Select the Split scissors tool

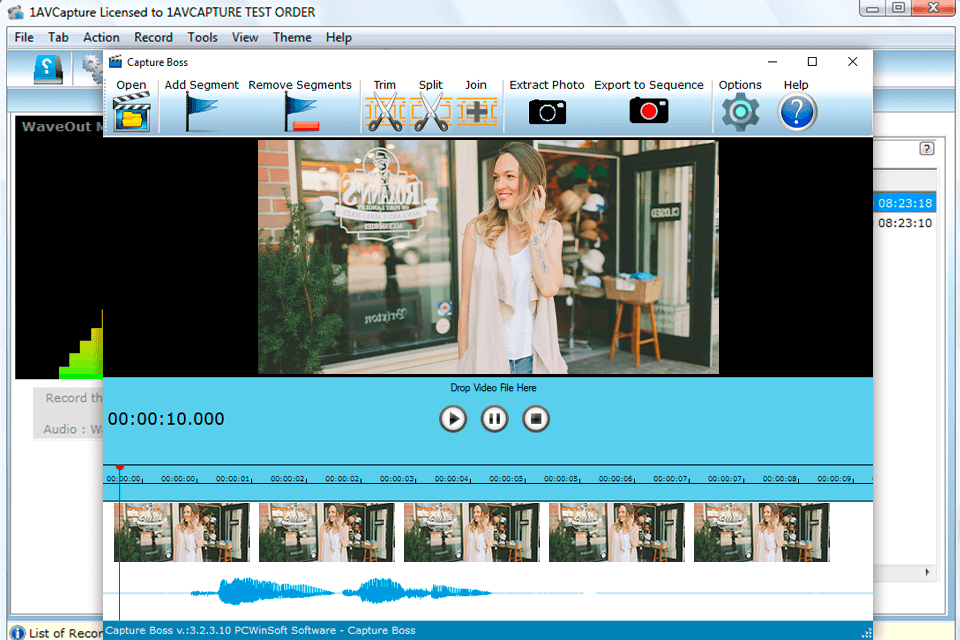tap(431, 112)
